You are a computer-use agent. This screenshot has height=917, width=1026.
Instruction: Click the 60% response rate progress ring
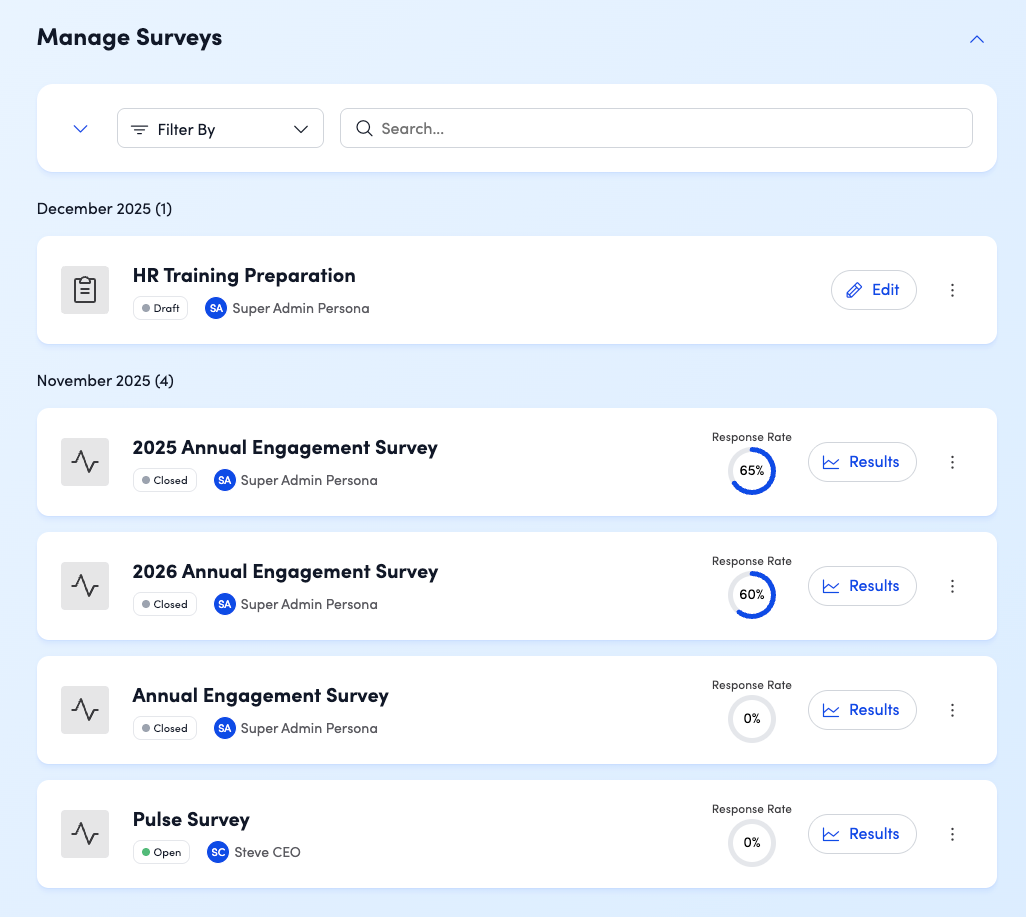[751, 595]
